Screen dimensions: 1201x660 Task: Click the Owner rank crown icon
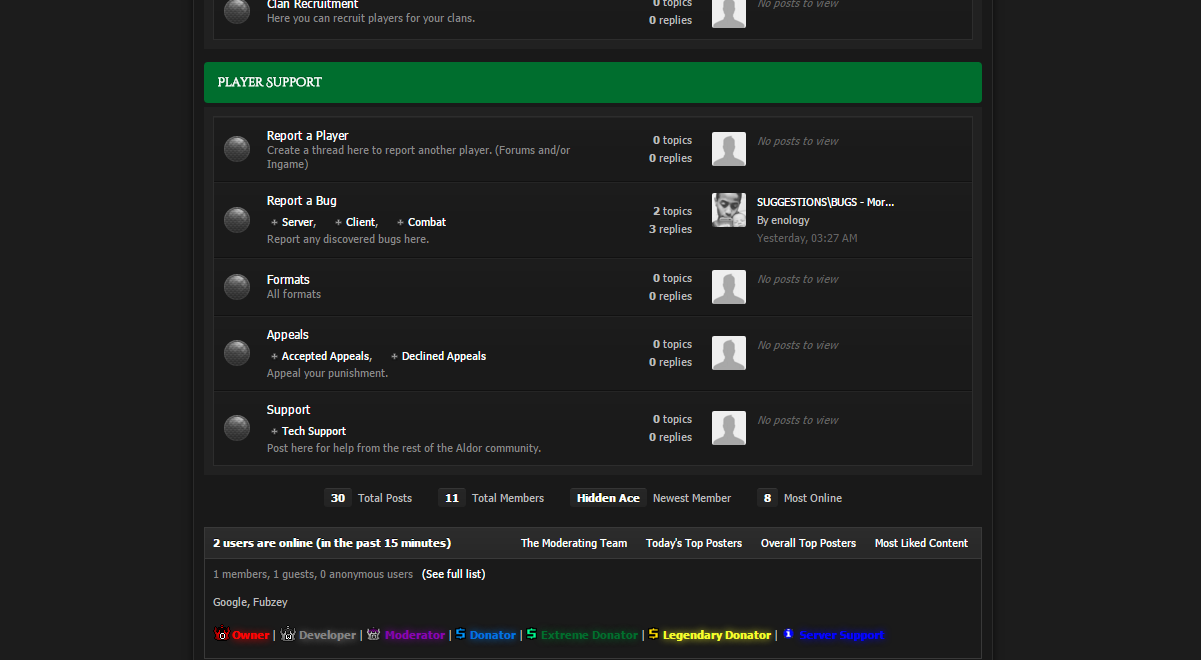(222, 634)
